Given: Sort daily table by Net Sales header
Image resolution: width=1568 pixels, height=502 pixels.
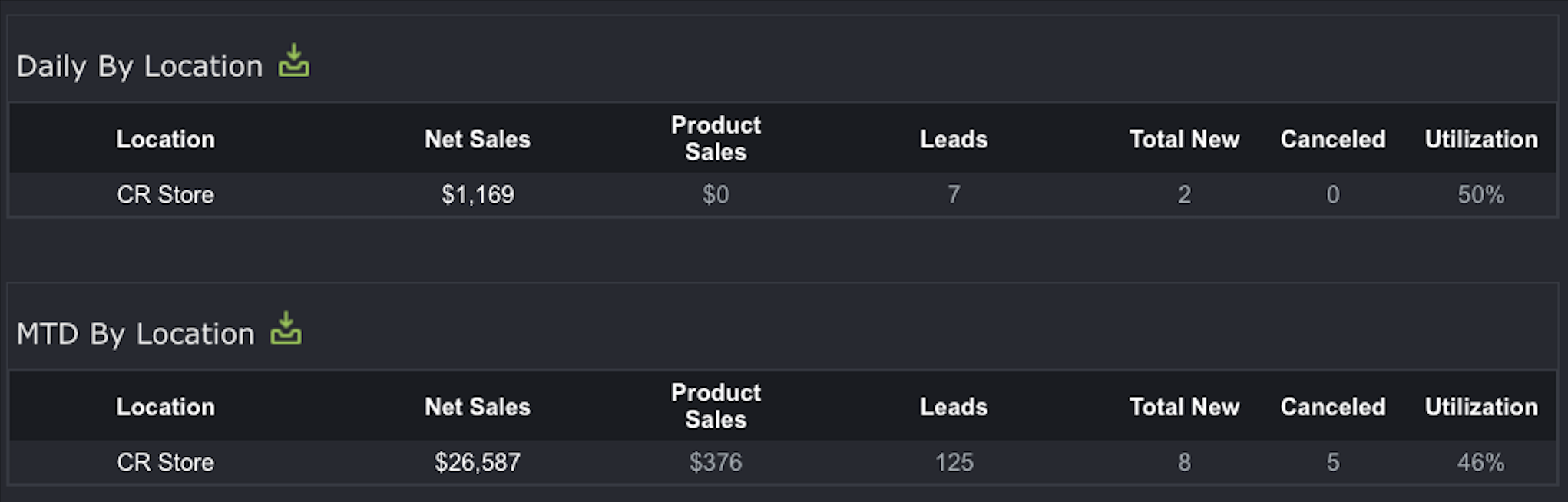Looking at the screenshot, I should [x=478, y=139].
